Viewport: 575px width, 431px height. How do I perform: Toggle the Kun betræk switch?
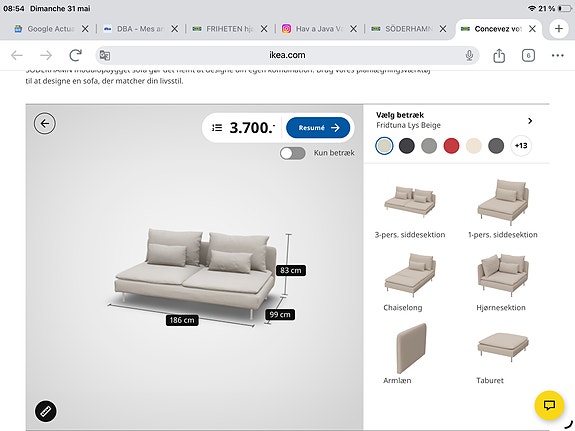click(292, 153)
